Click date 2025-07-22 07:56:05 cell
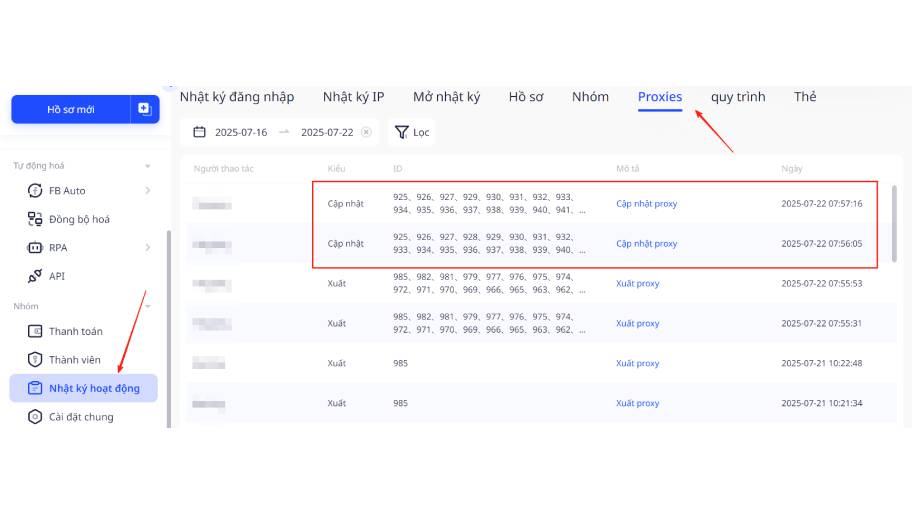 coord(822,244)
